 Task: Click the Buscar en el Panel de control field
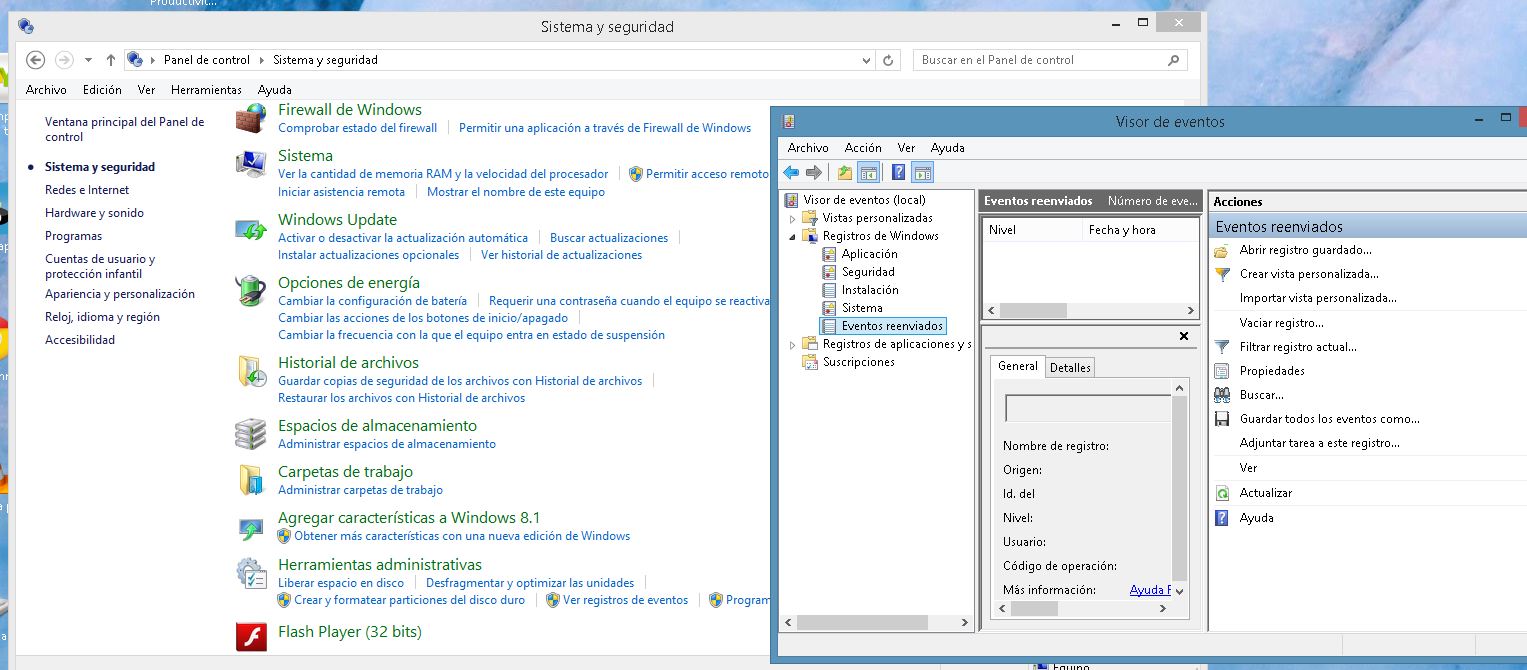pyautogui.click(x=1040, y=60)
